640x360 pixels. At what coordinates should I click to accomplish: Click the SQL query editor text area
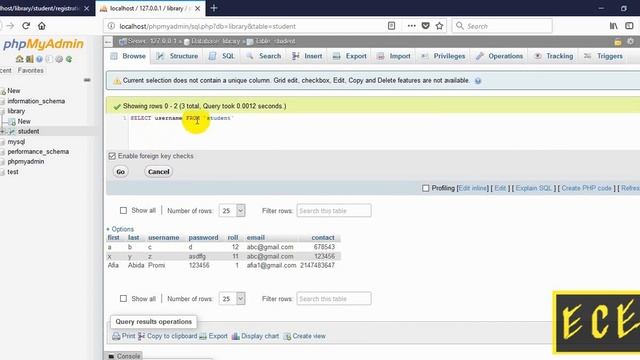384,131
